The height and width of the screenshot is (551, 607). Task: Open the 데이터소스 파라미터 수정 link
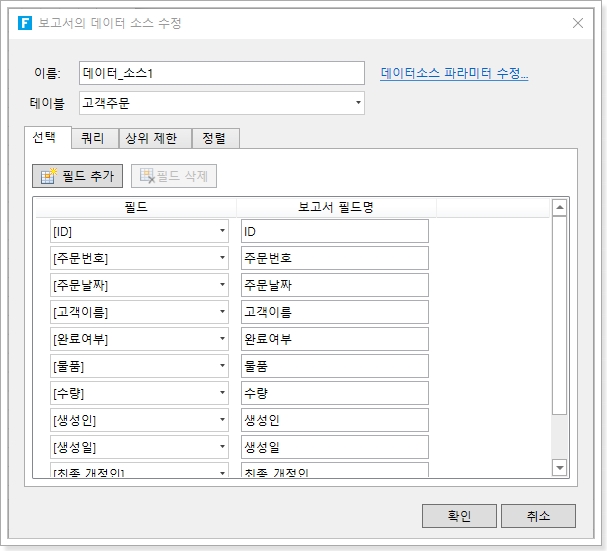click(x=454, y=73)
